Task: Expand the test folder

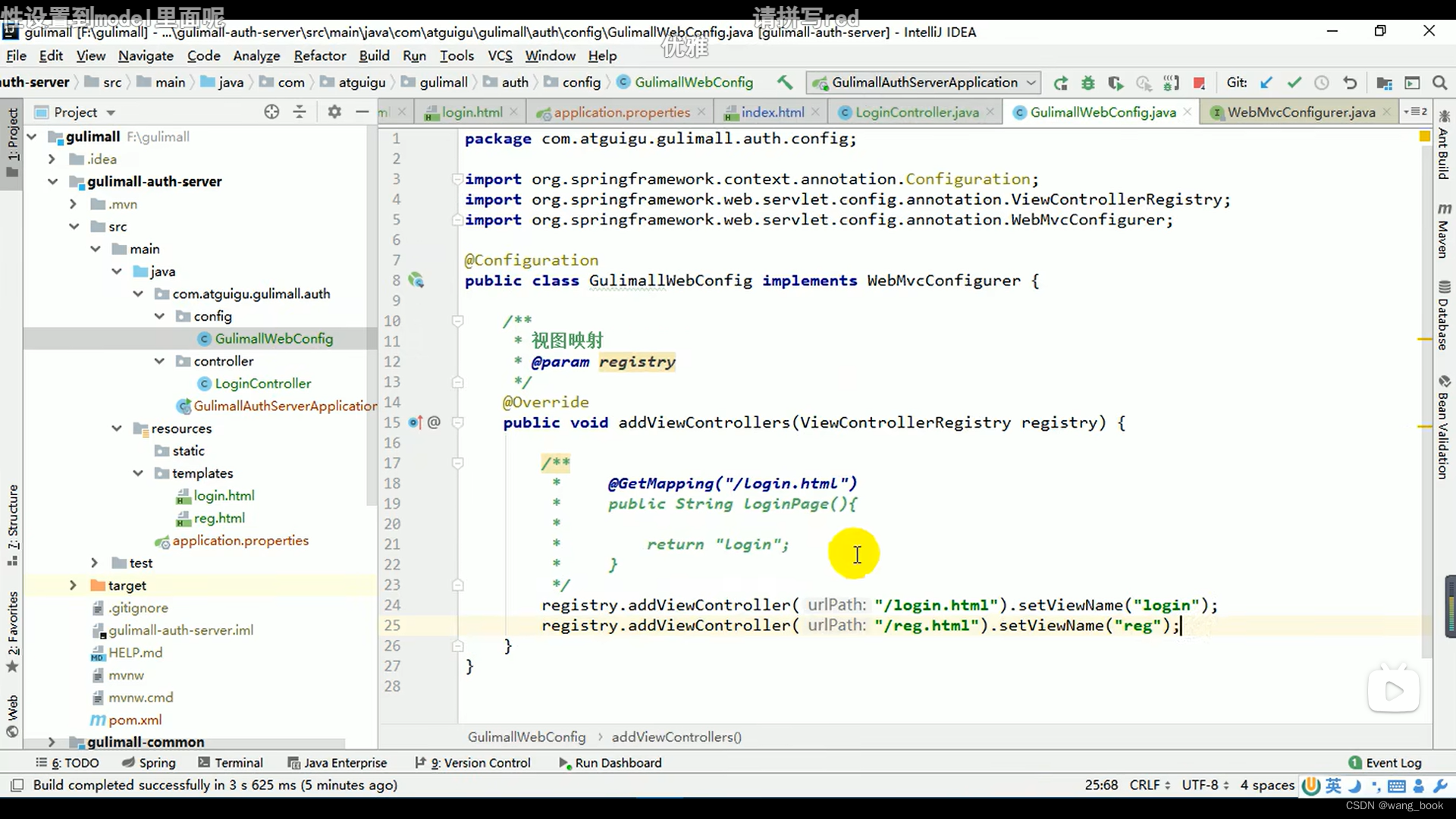Action: pos(94,563)
